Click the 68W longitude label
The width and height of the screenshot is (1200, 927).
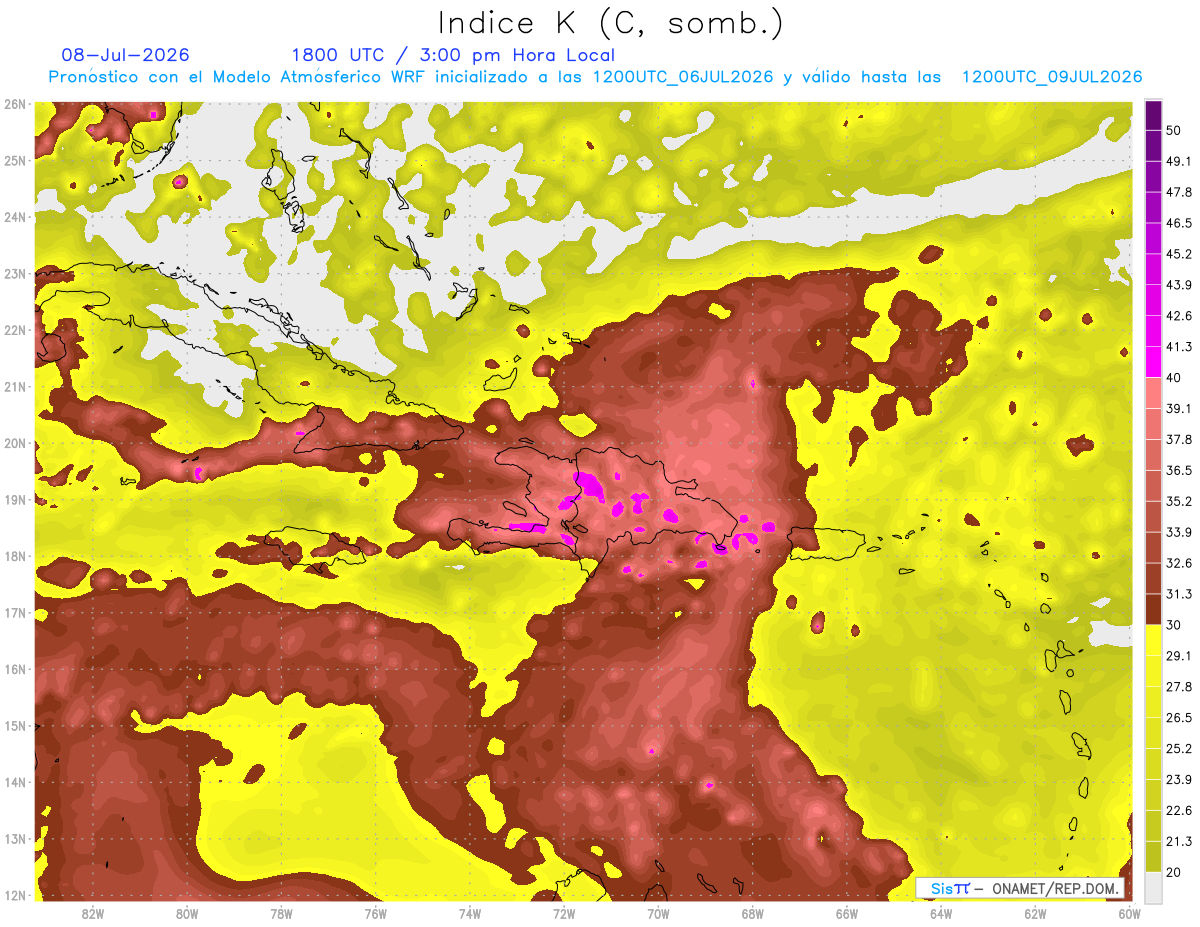tap(752, 913)
